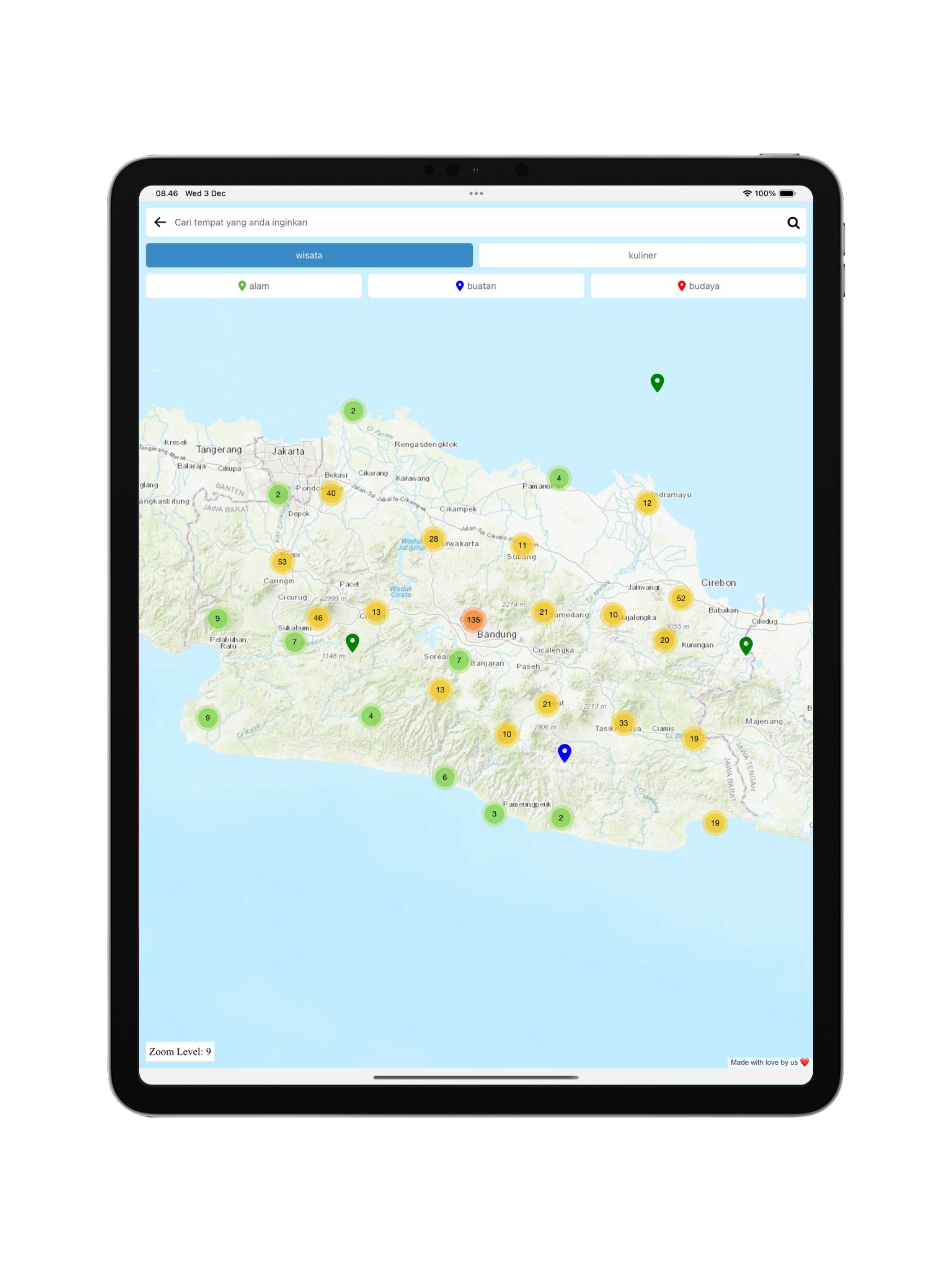Open the 9 cluster above Pelabuhan Ratu

coord(217,618)
